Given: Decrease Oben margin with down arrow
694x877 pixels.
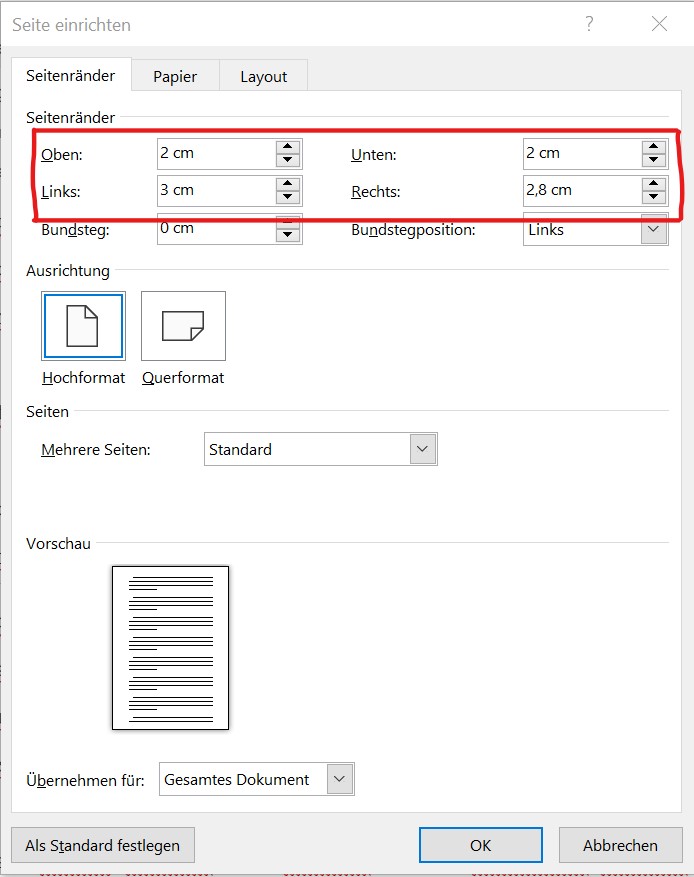Looking at the screenshot, I should (288, 160).
